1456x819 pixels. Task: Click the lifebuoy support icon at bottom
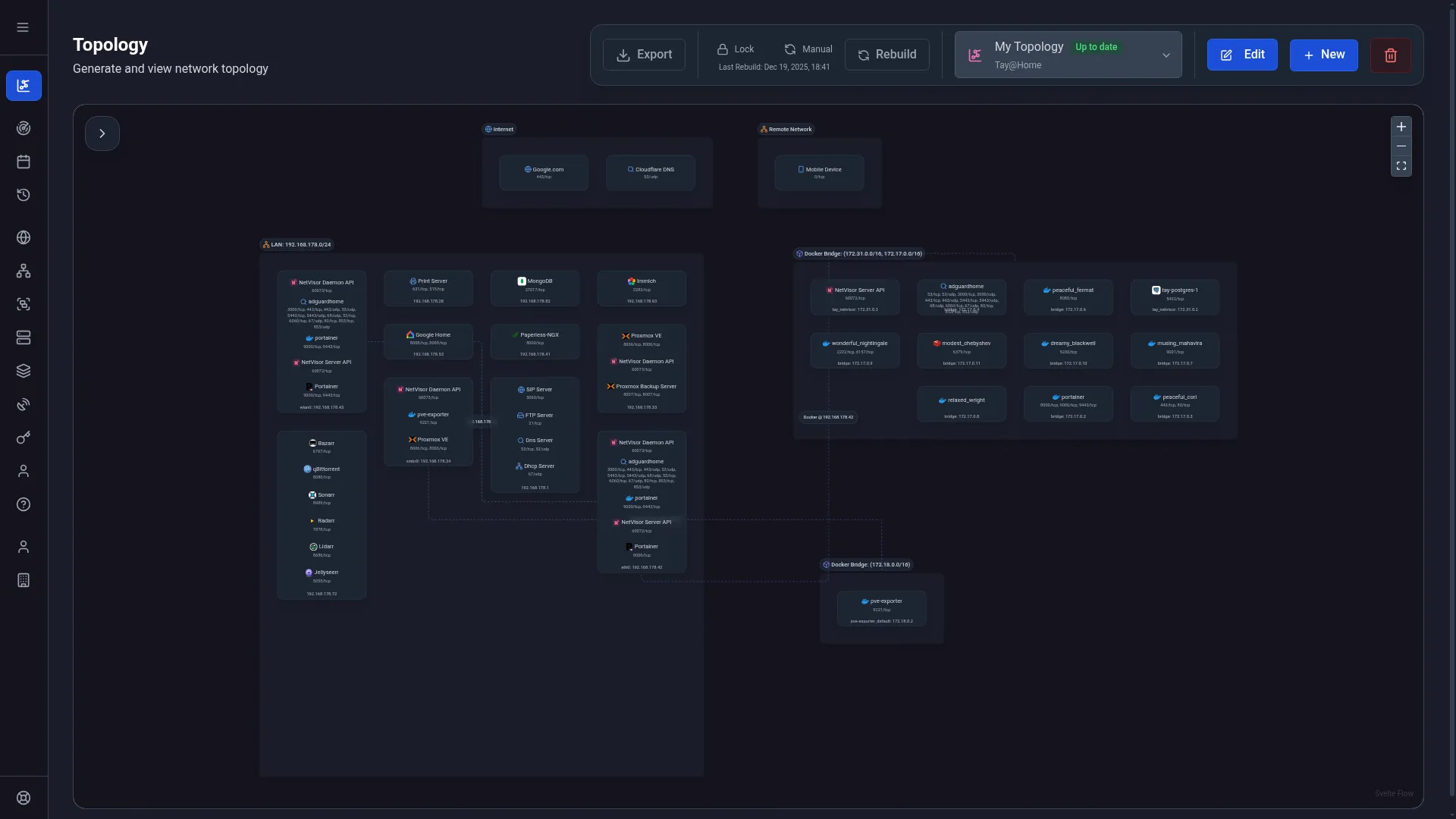coord(24,798)
